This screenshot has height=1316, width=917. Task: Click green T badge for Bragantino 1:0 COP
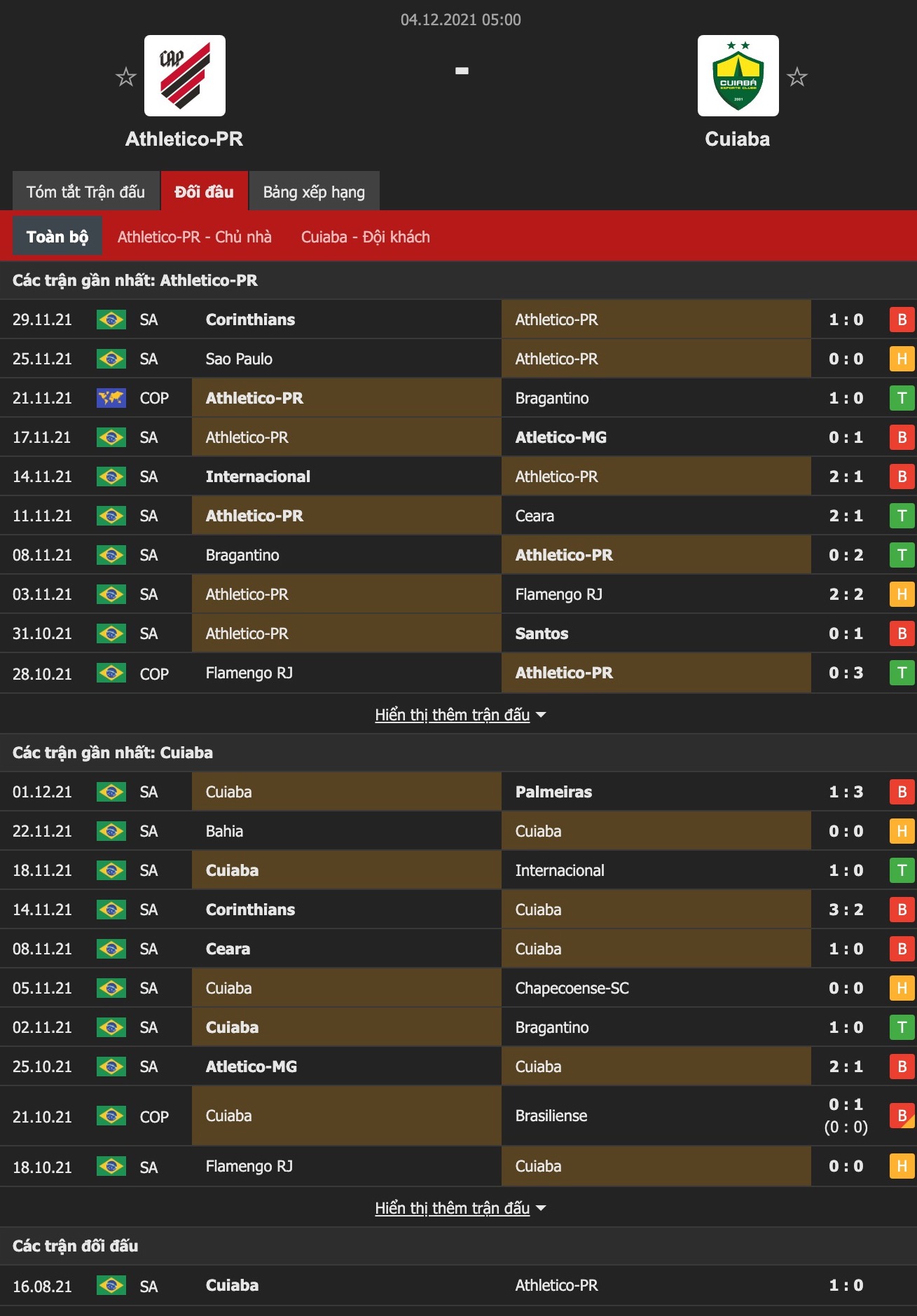click(902, 398)
